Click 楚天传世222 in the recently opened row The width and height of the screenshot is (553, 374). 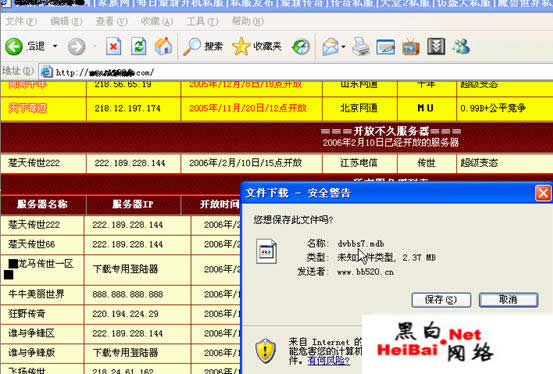34,163
